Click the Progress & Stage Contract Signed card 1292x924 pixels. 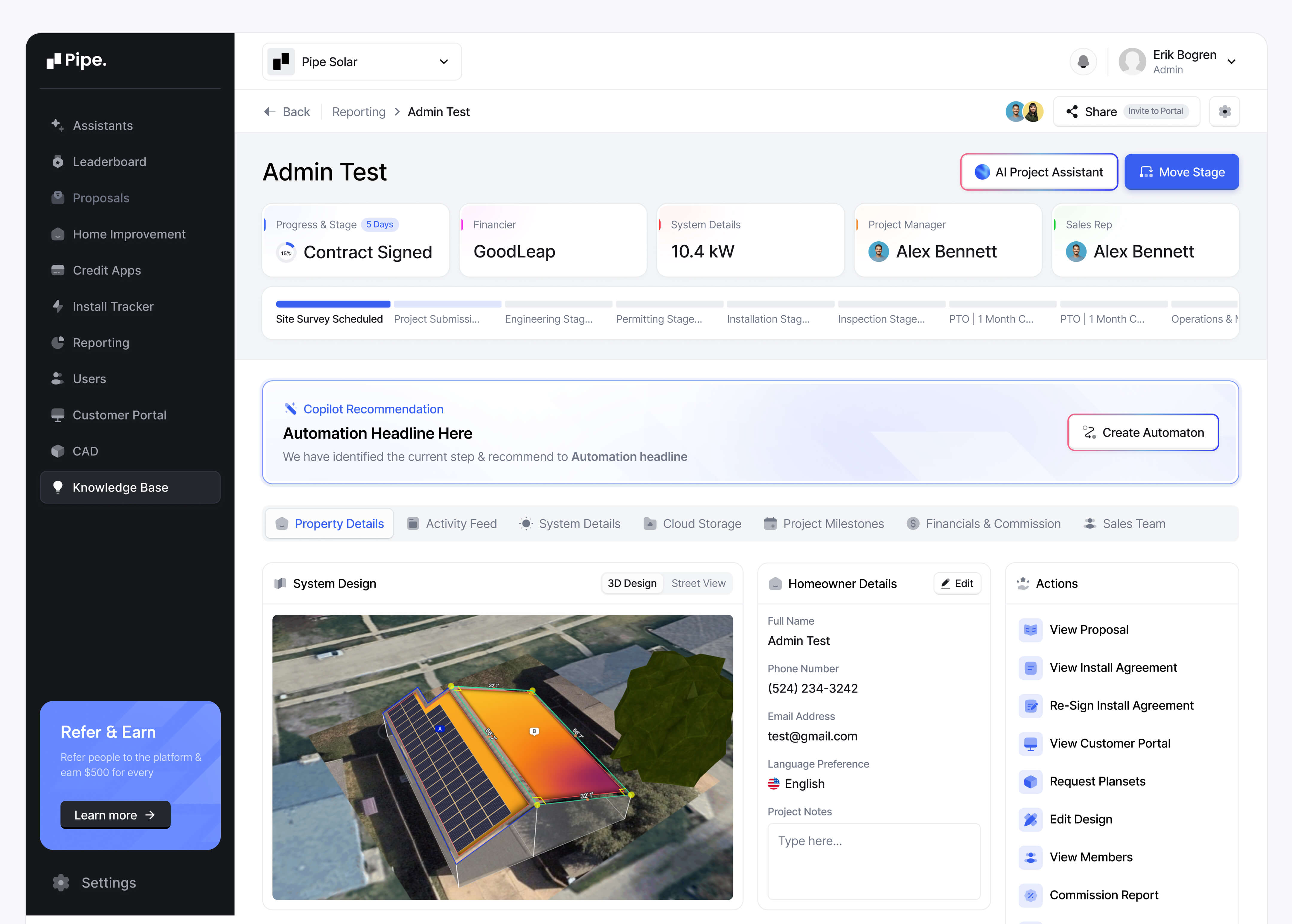[356, 240]
